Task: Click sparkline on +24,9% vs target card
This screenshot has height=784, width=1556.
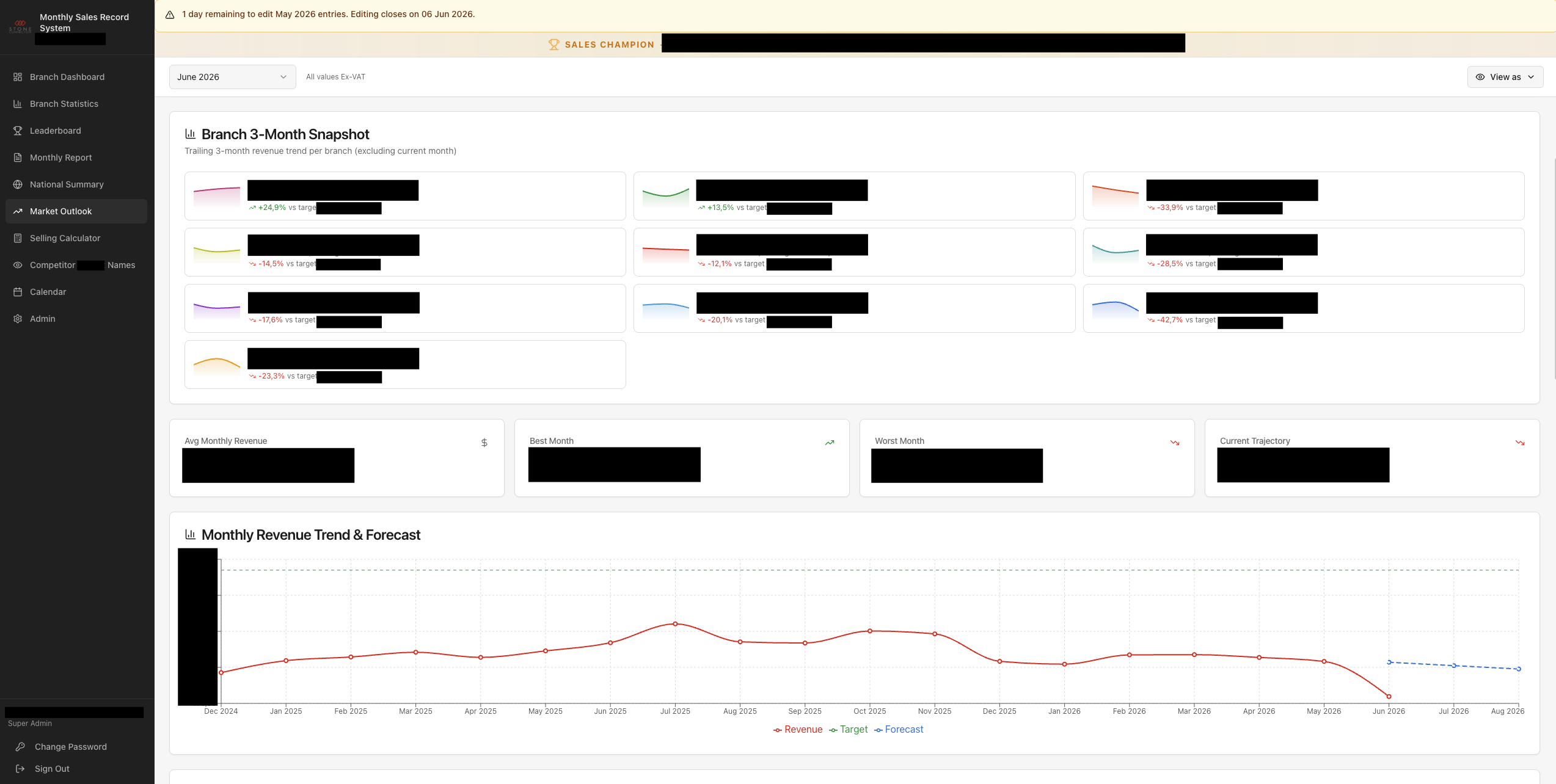Action: [x=217, y=197]
